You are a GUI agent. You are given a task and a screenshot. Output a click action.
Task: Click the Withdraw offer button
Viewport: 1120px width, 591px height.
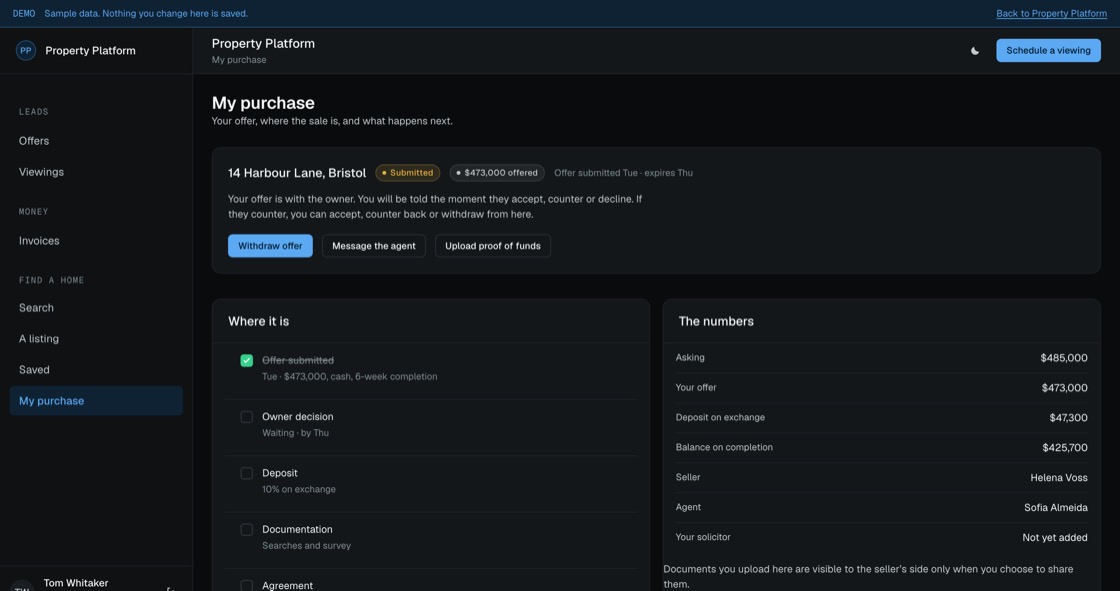[x=270, y=246]
